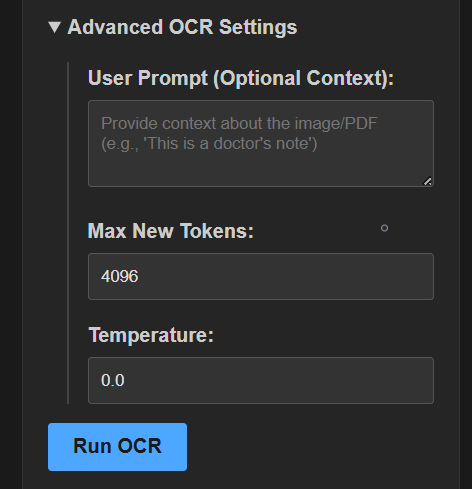Click inside the Max New Tokens field

[x=261, y=276]
